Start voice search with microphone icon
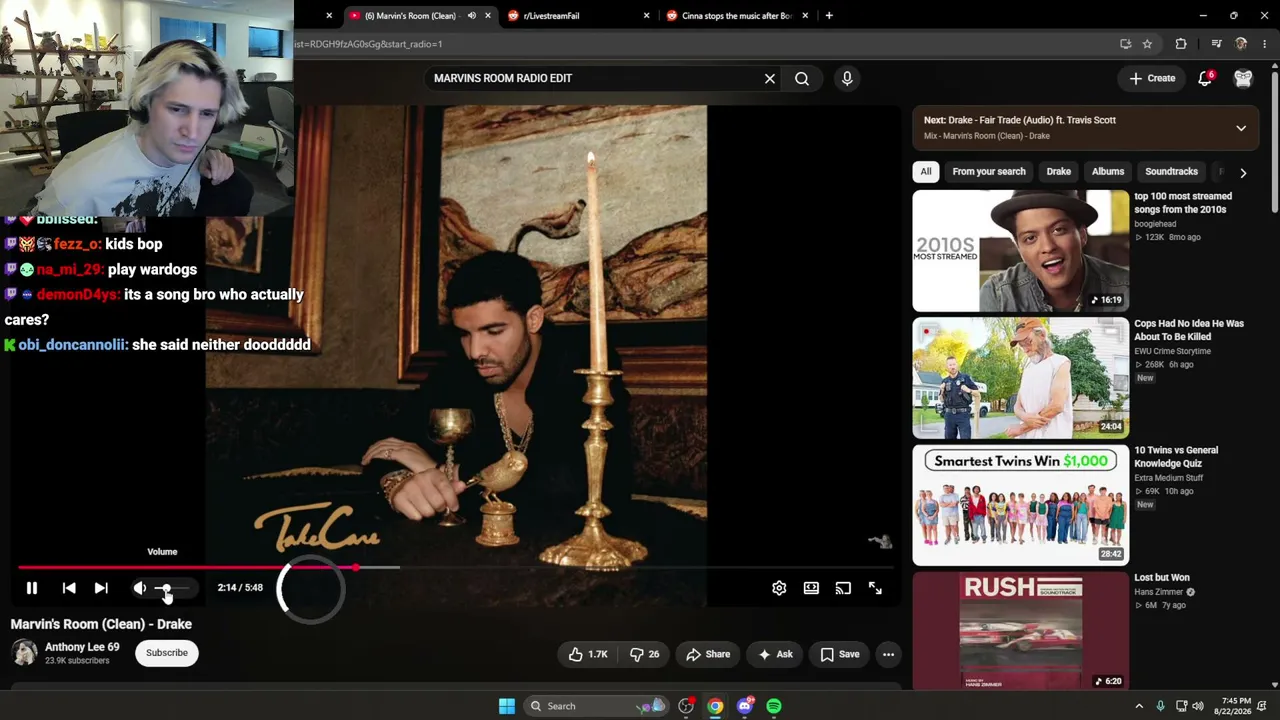Image resolution: width=1280 pixels, height=720 pixels. click(x=847, y=78)
